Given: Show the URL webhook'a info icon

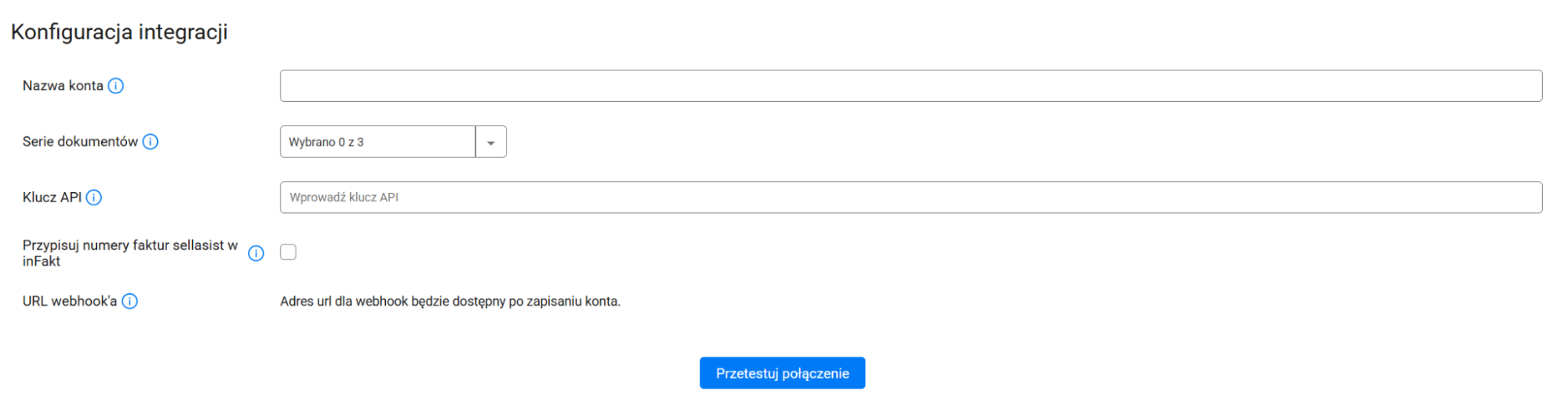Looking at the screenshot, I should [x=130, y=302].
